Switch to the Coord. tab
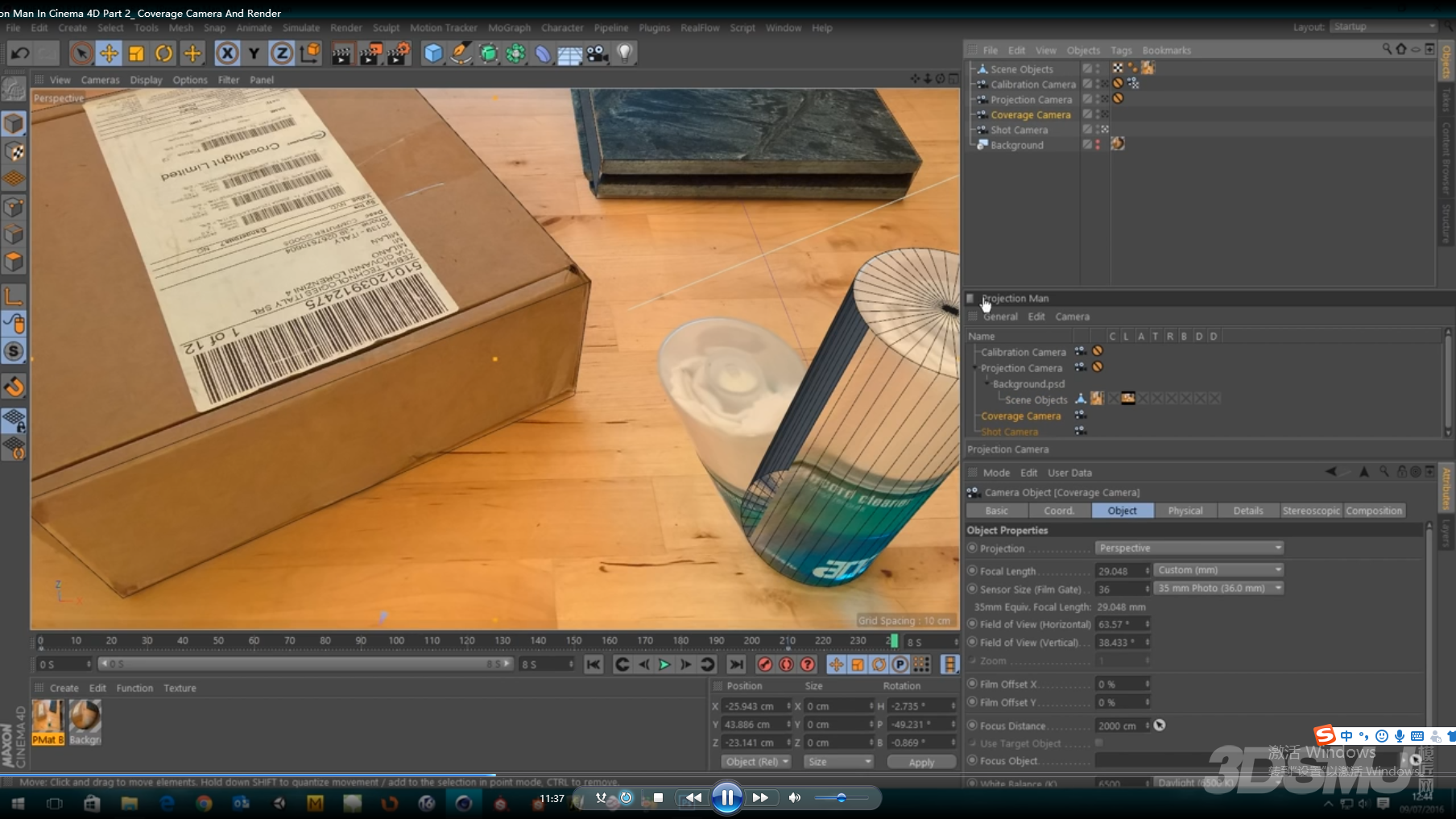The width and height of the screenshot is (1456, 819). point(1059,511)
